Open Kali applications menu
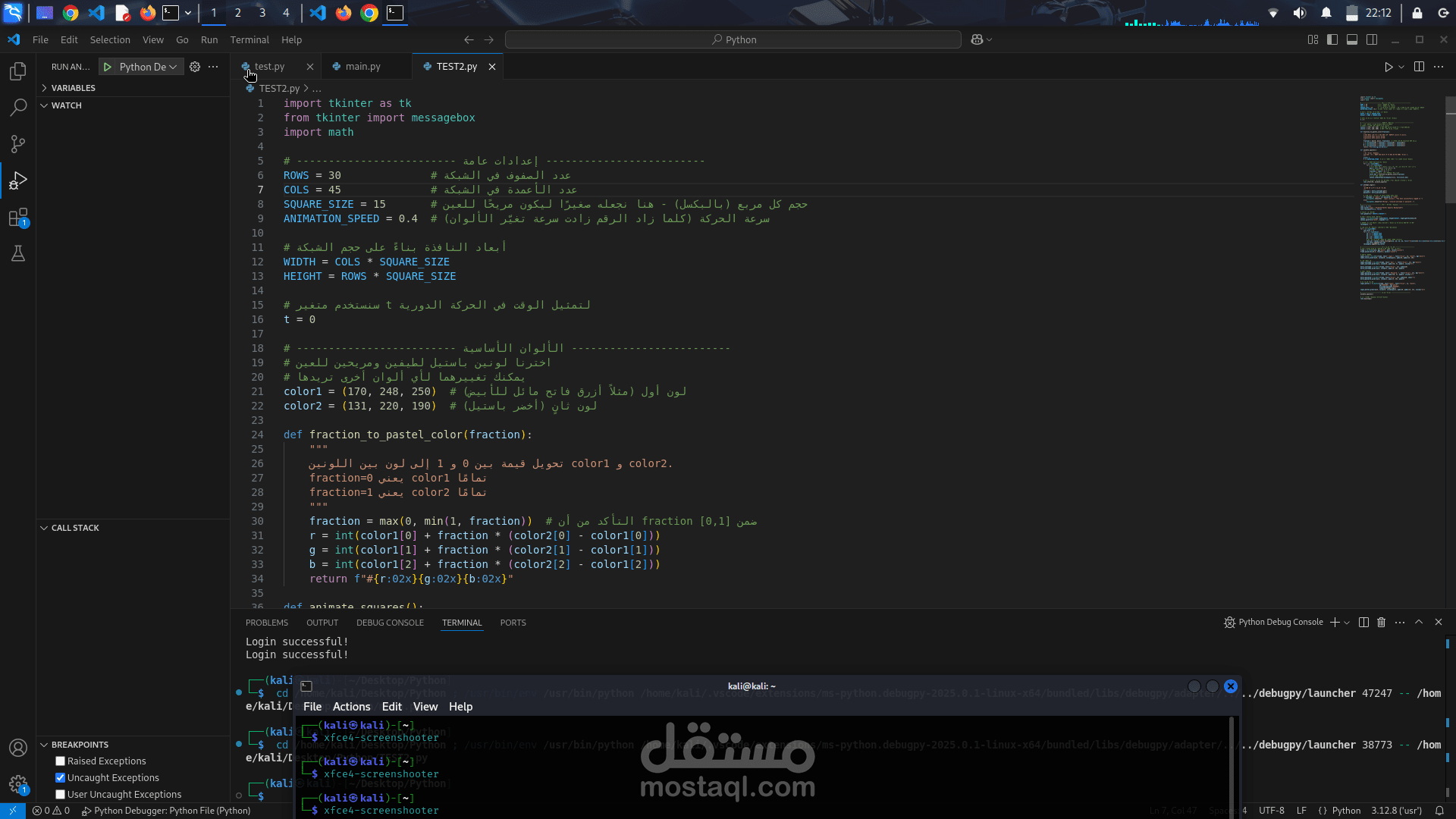1456x819 pixels. pos(14,13)
